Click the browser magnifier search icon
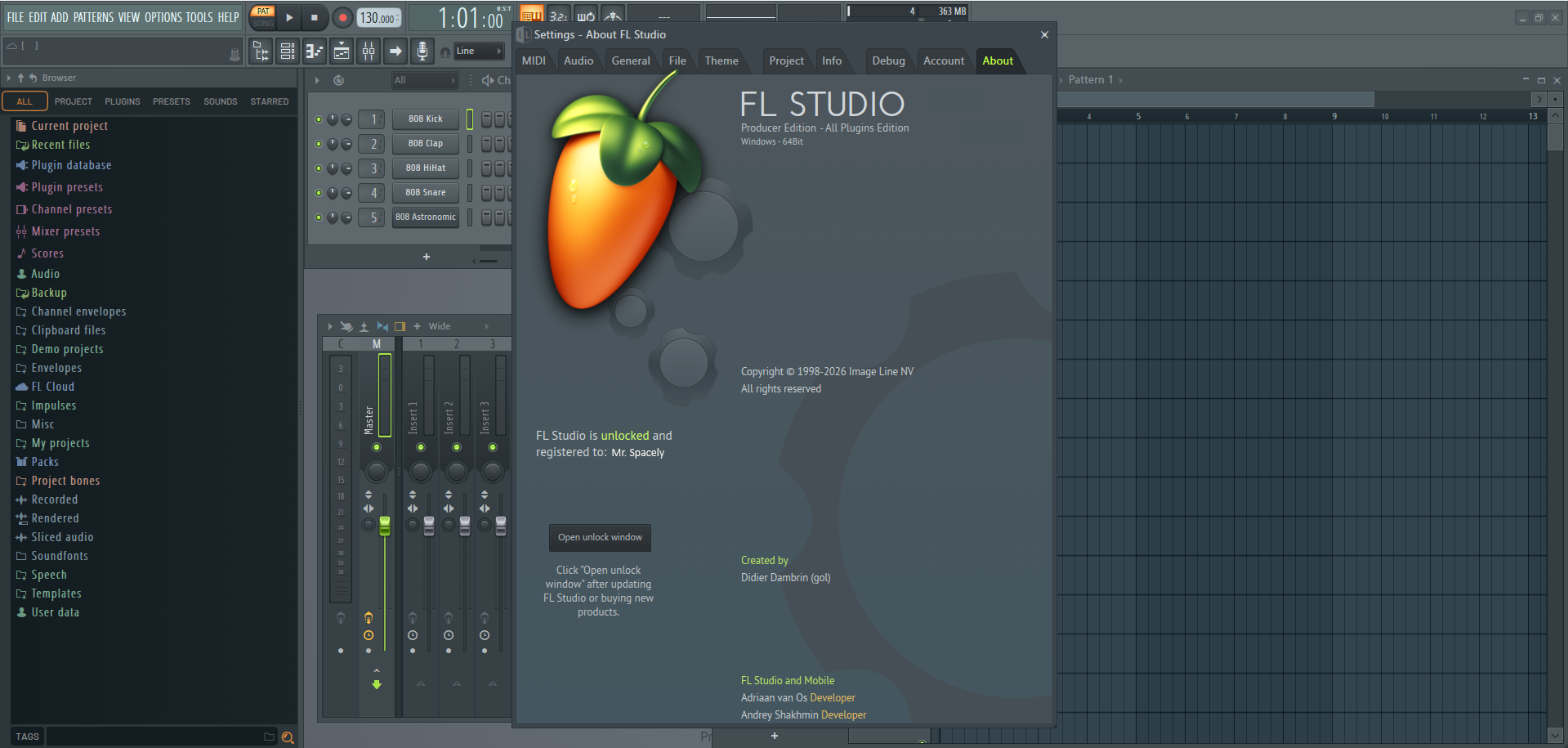This screenshot has height=748, width=1568. tap(288, 737)
